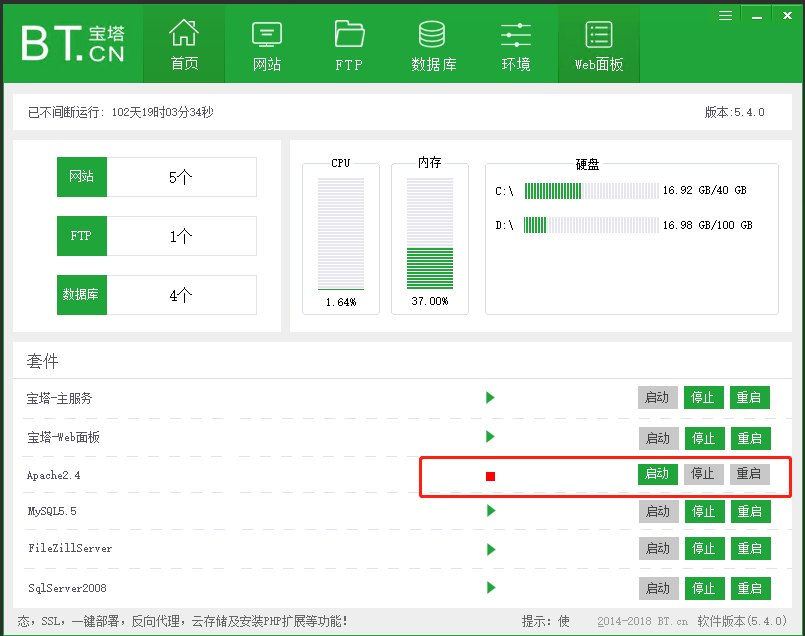Click 软件版本(5.4.0) in status bar
The width and height of the screenshot is (805, 636).
click(x=742, y=622)
